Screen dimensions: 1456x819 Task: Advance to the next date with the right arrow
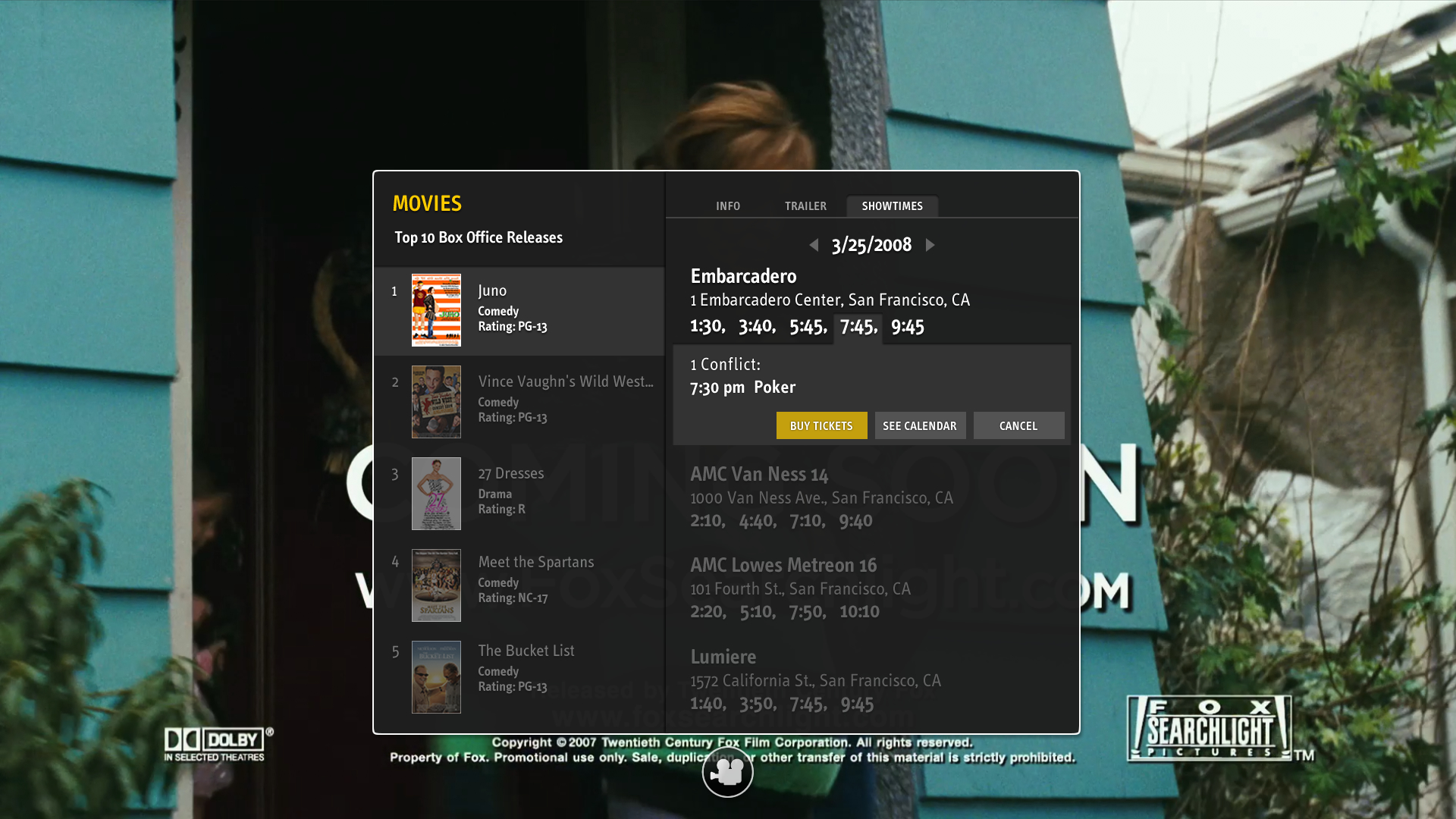(930, 245)
